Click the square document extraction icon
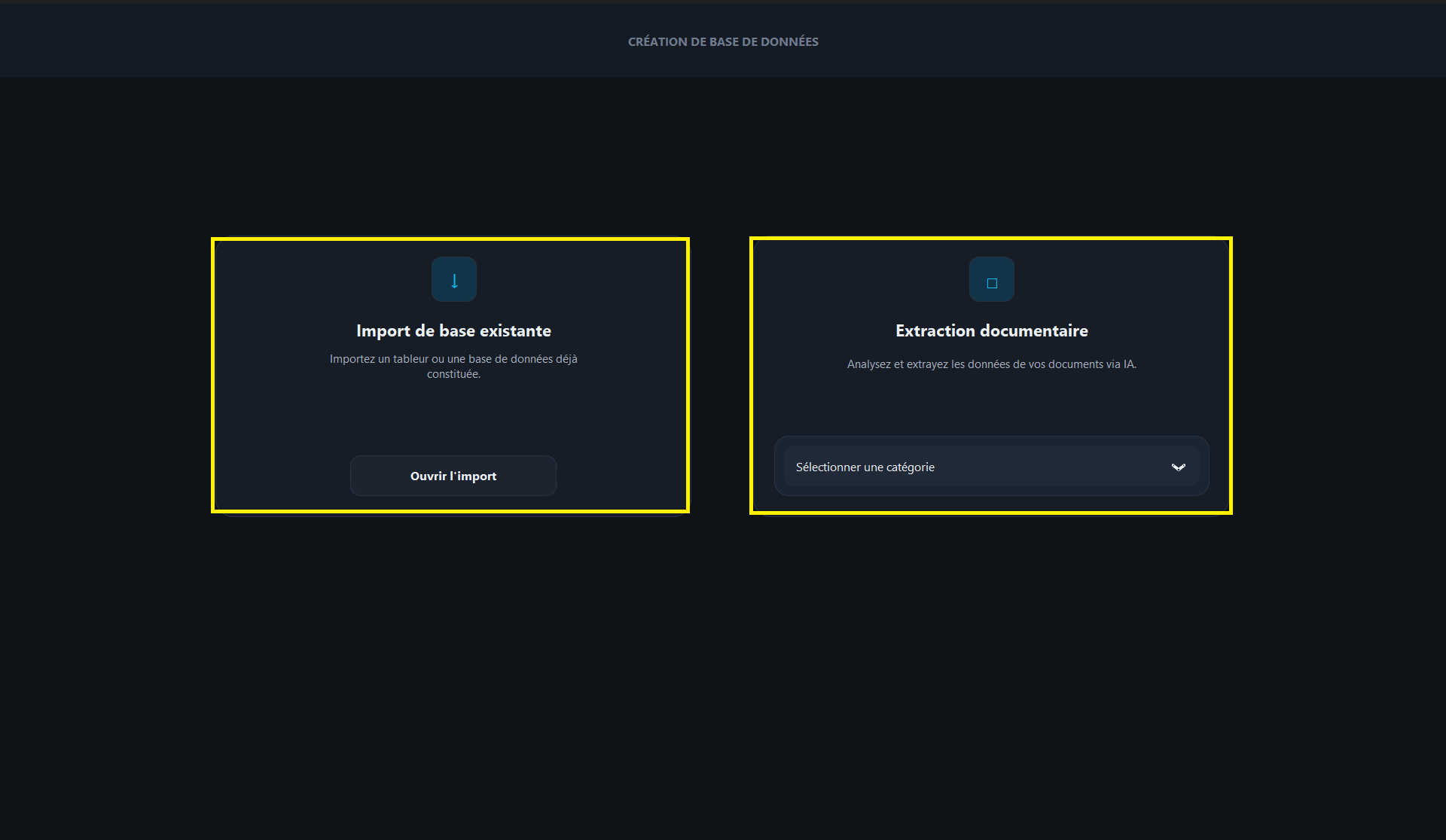The width and height of the screenshot is (1446, 840). coord(991,279)
